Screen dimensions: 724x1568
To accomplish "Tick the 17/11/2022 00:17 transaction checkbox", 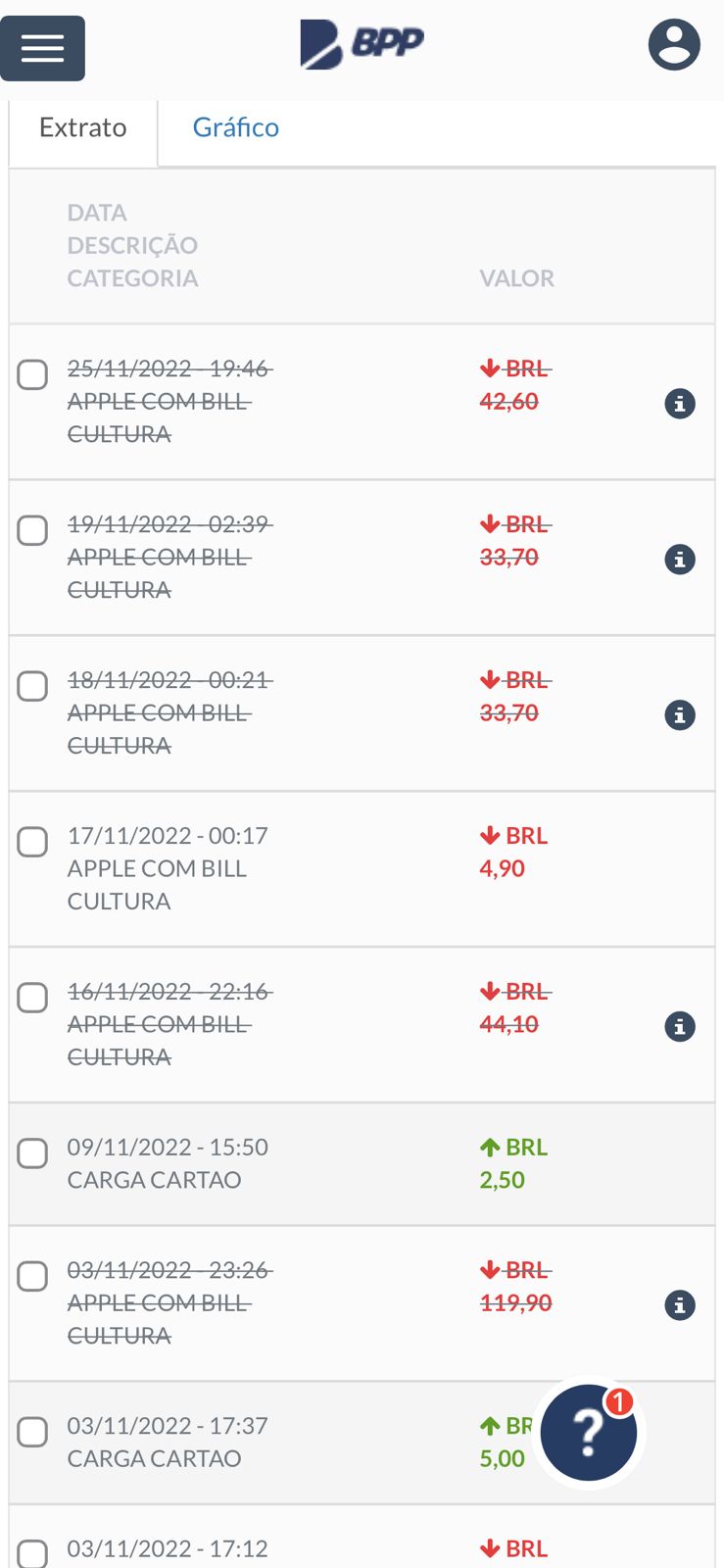I will [x=32, y=842].
